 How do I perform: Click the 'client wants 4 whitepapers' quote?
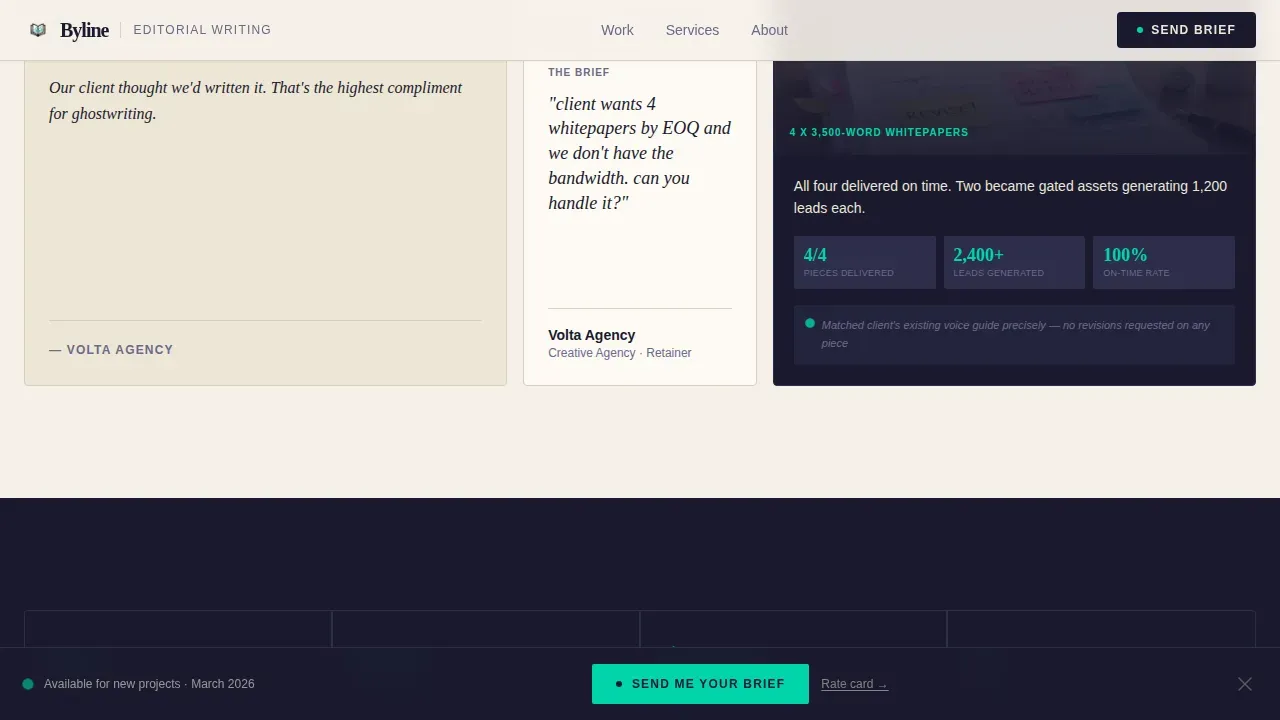click(x=640, y=153)
